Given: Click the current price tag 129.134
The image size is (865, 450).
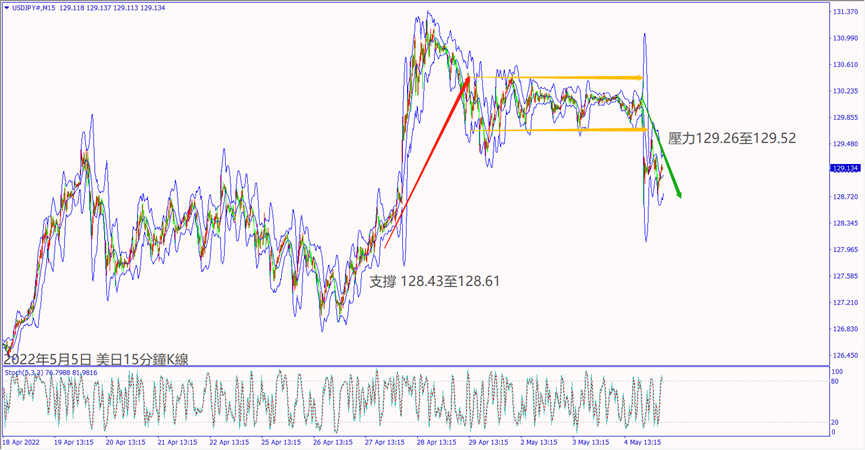Looking at the screenshot, I should [846, 169].
